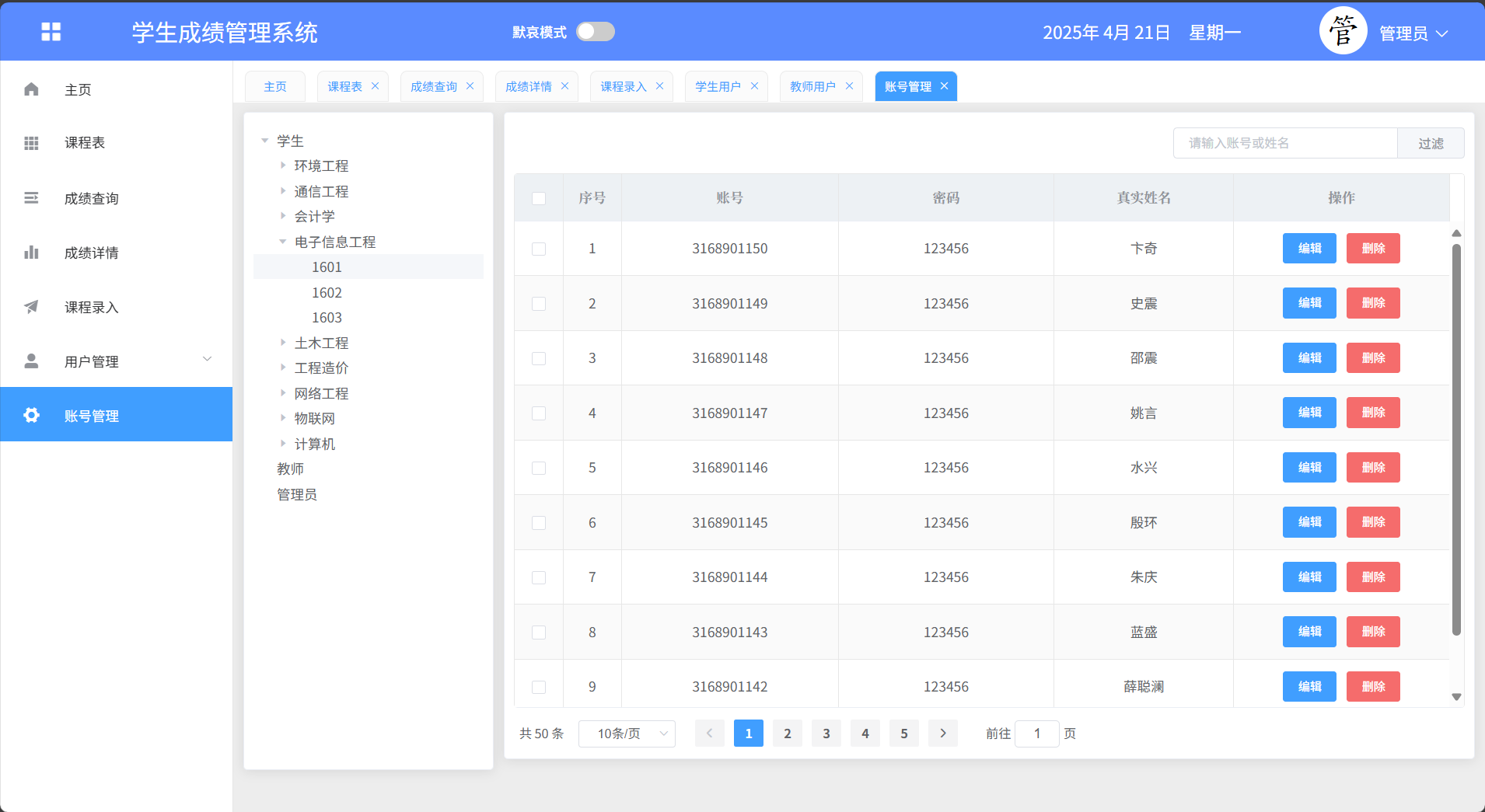The height and width of the screenshot is (812, 1485).
Task: Click the grid menu icon in header
Action: point(51,32)
